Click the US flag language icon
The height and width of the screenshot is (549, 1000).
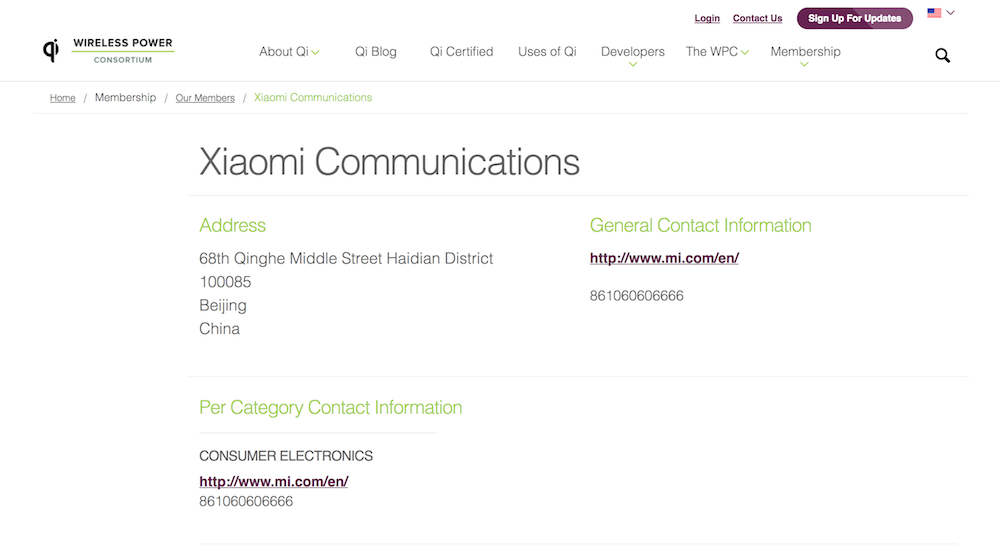(934, 13)
